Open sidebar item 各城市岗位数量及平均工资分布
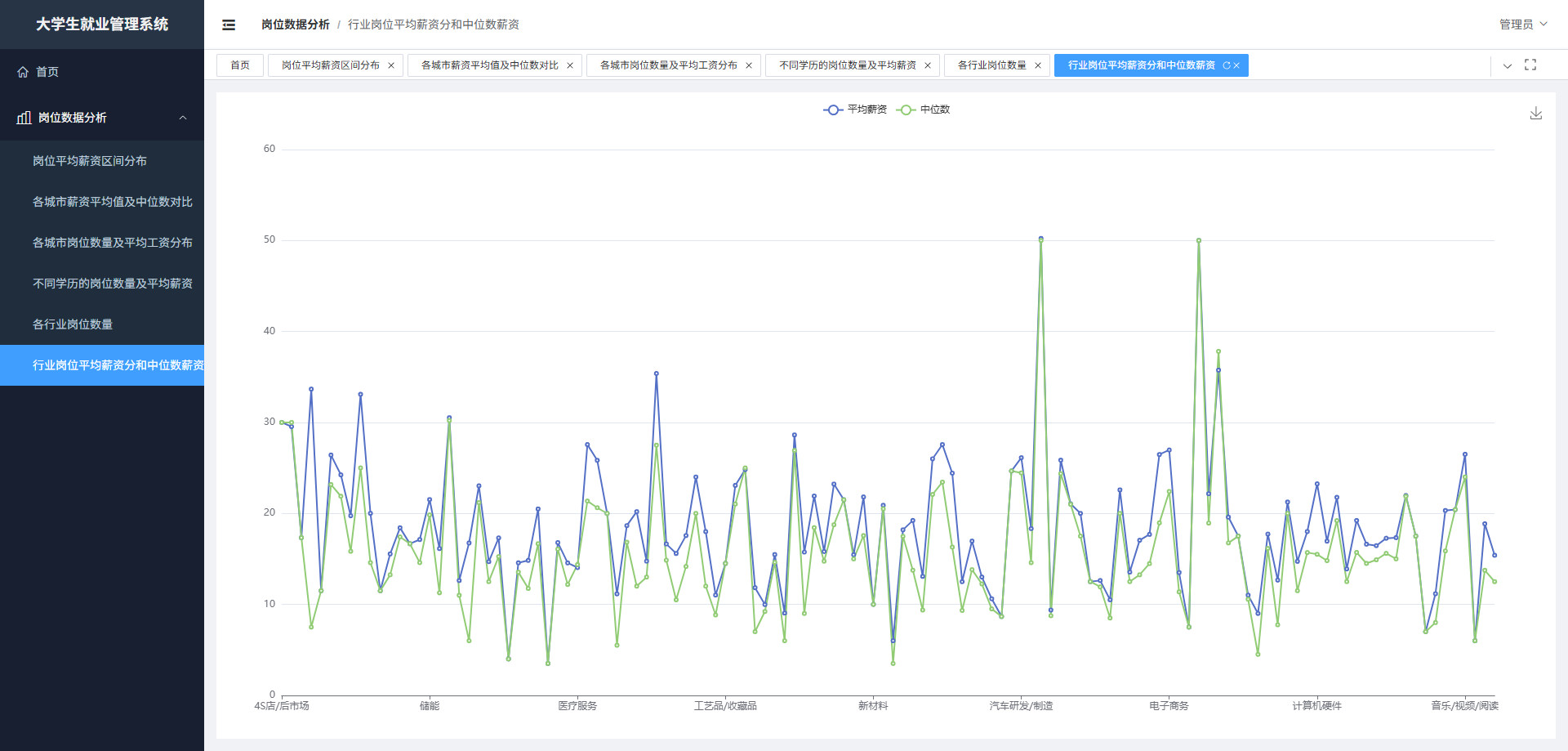This screenshot has width=1568, height=751. (x=102, y=243)
